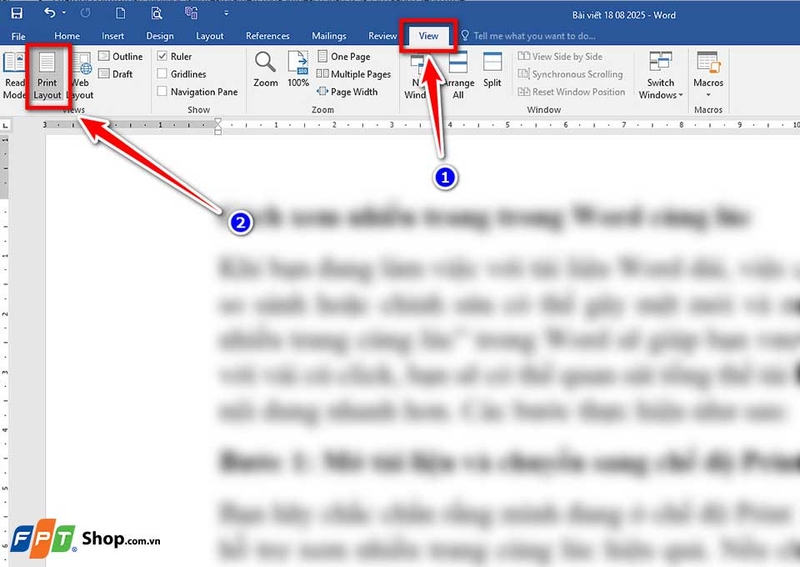Image resolution: width=800 pixels, height=567 pixels.
Task: Go to the References tab
Action: [267, 36]
